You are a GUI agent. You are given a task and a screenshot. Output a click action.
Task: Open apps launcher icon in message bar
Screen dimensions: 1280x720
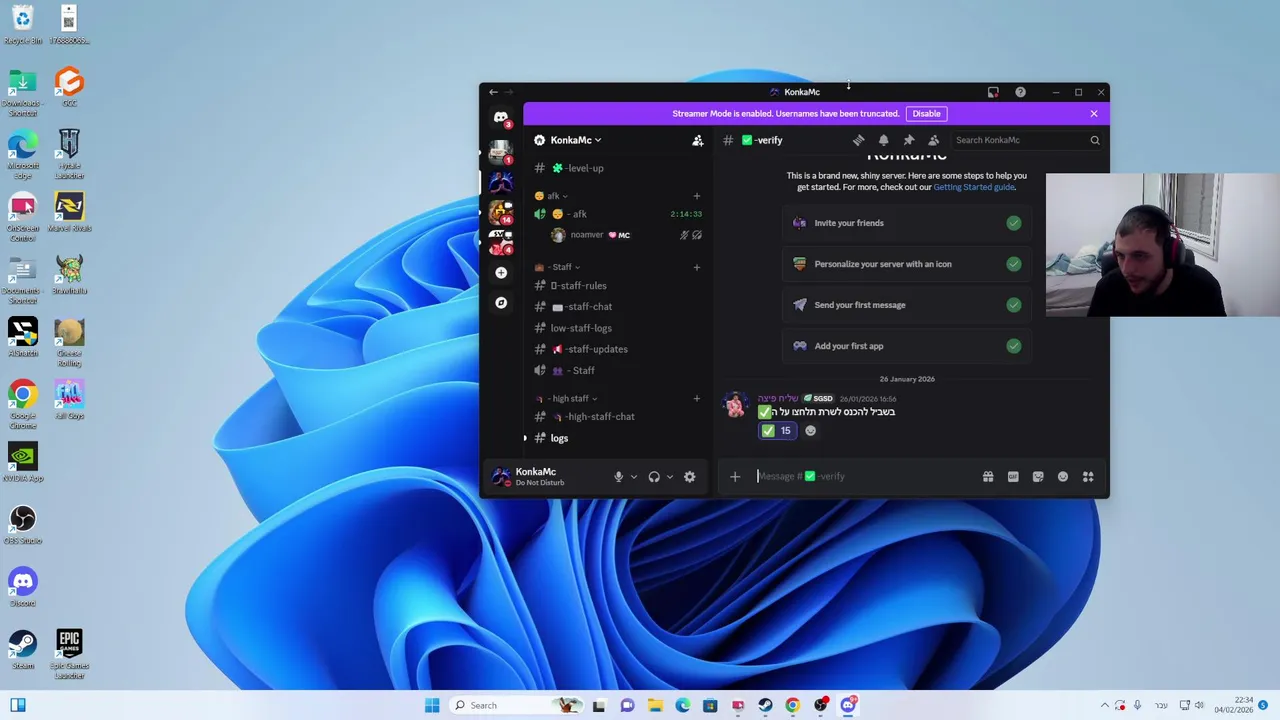coord(1088,477)
